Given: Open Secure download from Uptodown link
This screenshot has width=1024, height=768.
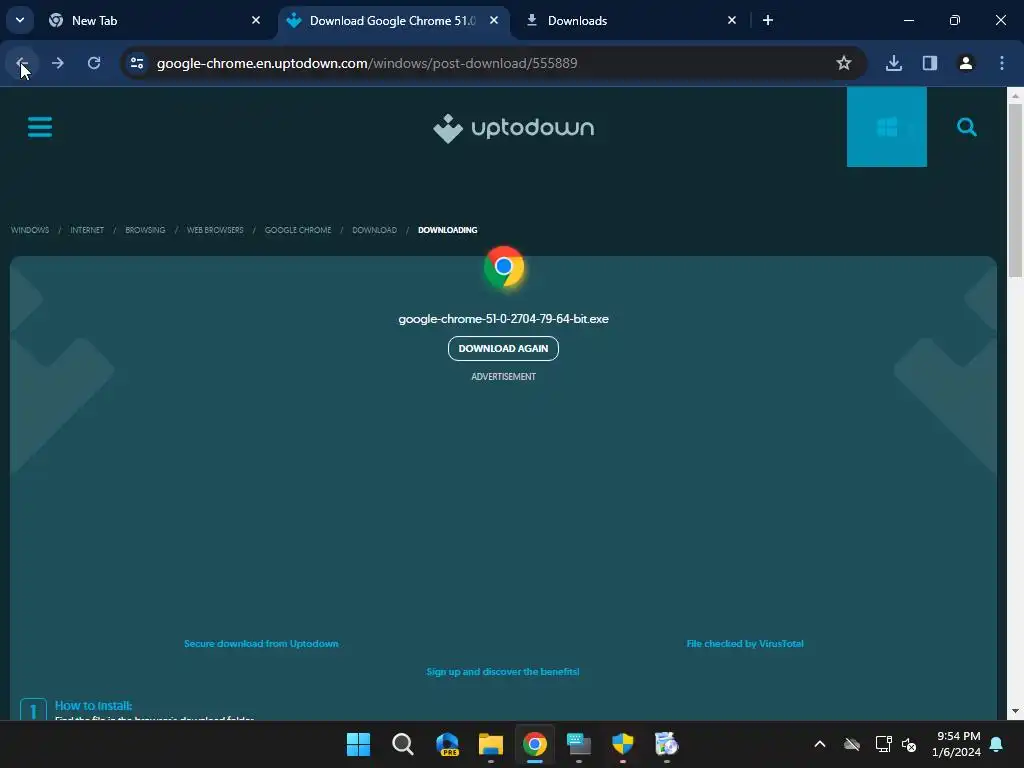Looking at the screenshot, I should click(x=261, y=643).
